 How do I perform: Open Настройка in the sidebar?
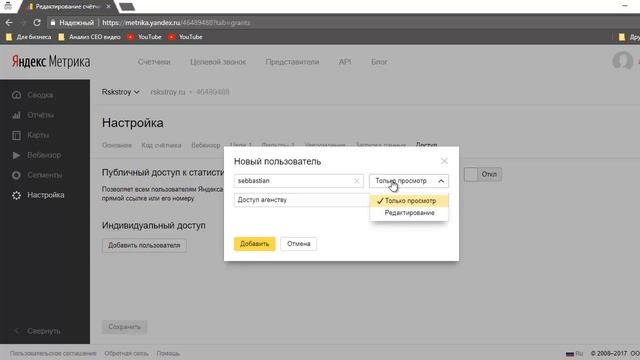(x=46, y=195)
